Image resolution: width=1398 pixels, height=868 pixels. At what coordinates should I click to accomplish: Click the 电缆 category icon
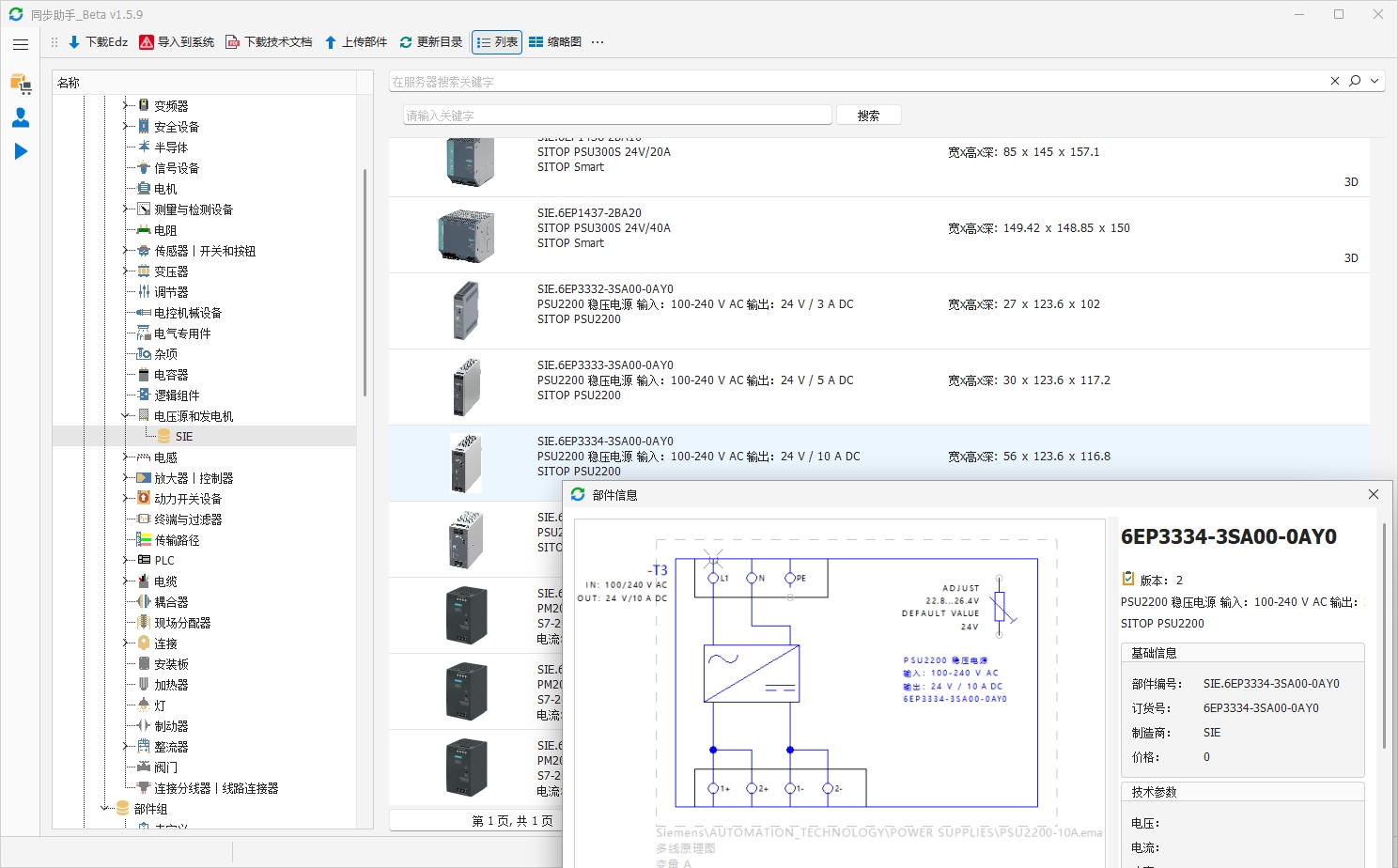tap(144, 581)
